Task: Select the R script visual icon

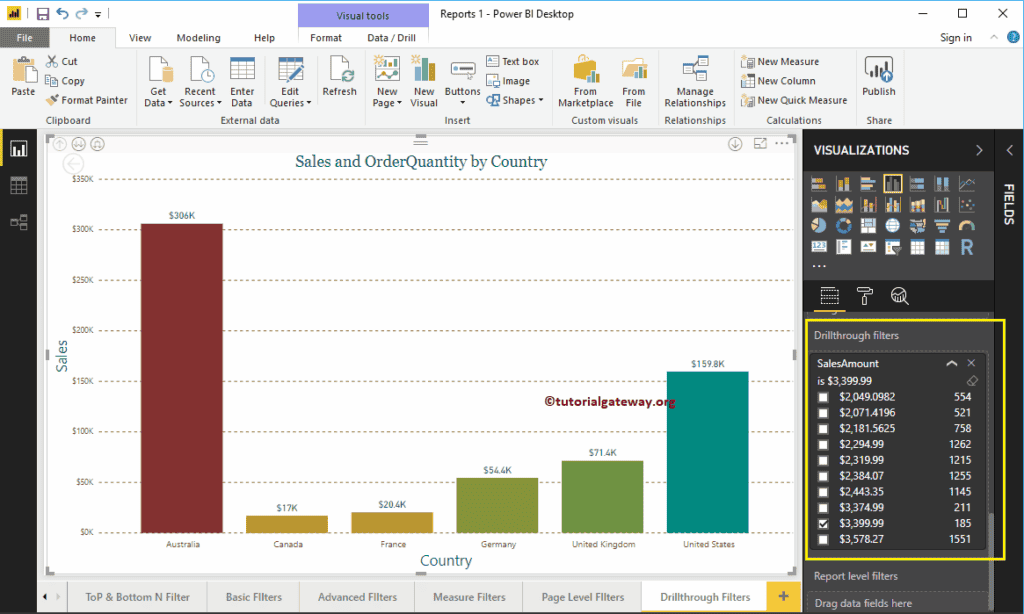Action: [967, 247]
